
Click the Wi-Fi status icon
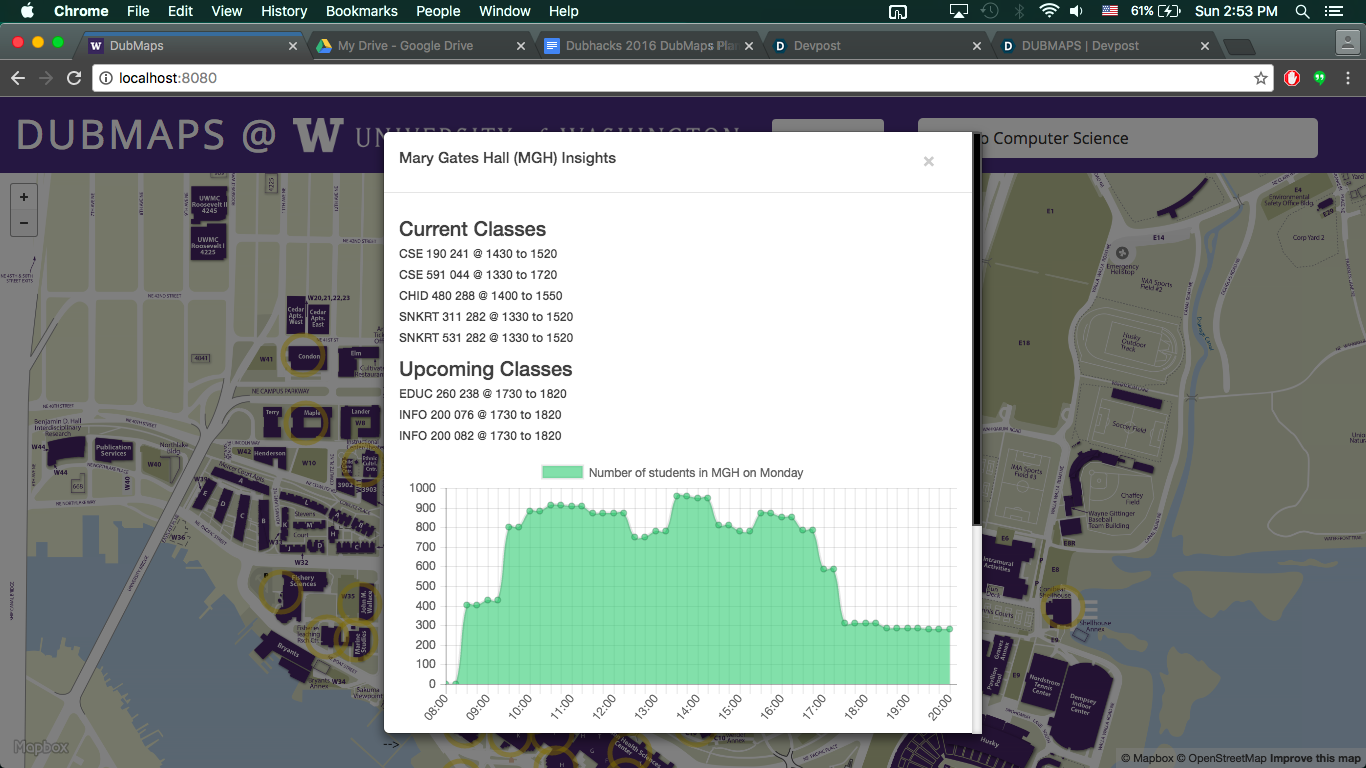(1048, 11)
